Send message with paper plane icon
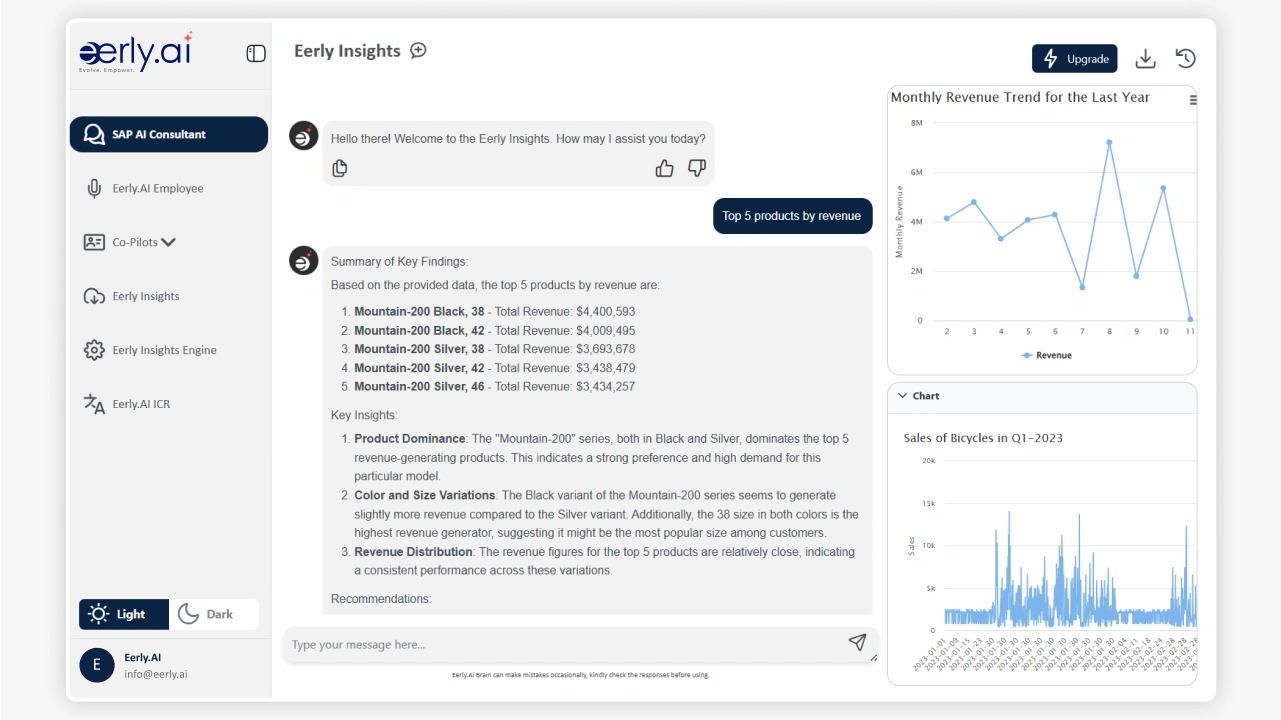1281x720 pixels. point(857,642)
